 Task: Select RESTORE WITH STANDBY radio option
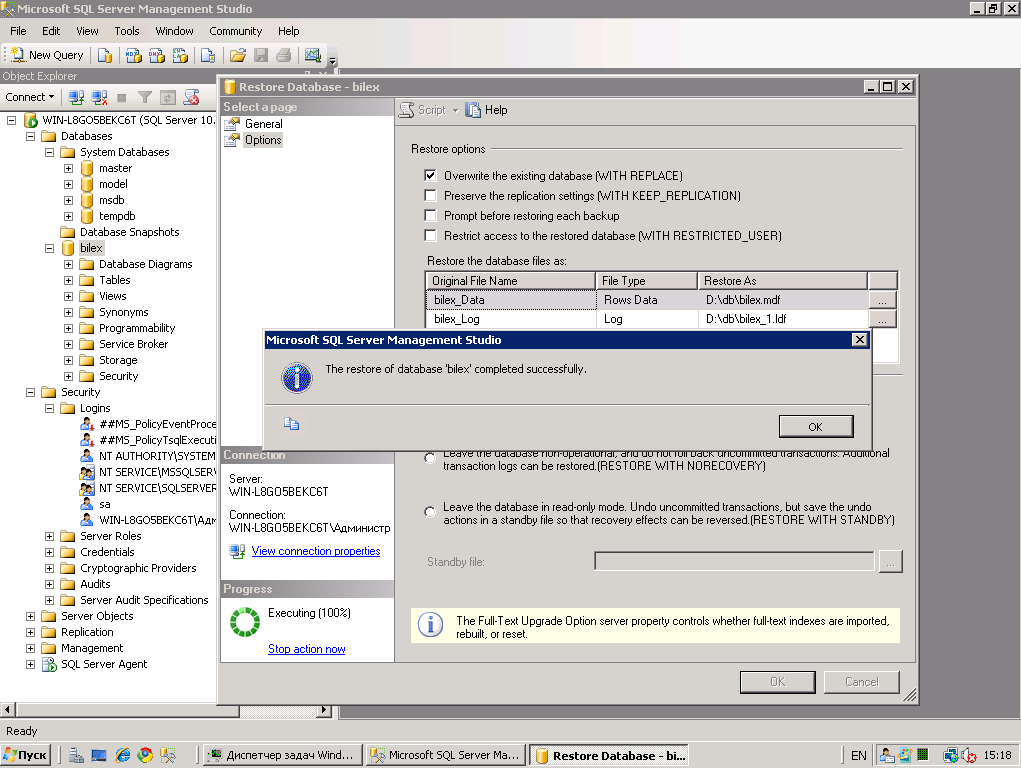click(430, 512)
